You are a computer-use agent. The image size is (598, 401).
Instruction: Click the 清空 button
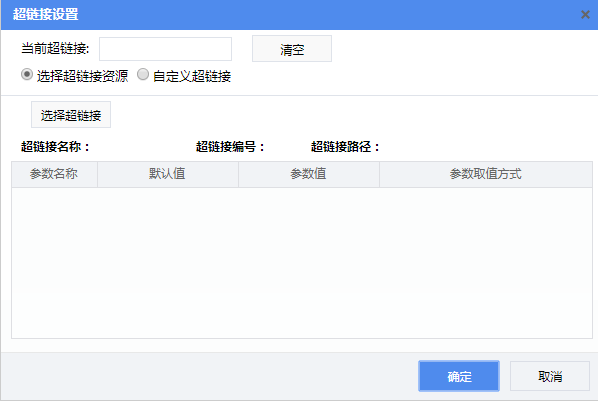point(292,49)
